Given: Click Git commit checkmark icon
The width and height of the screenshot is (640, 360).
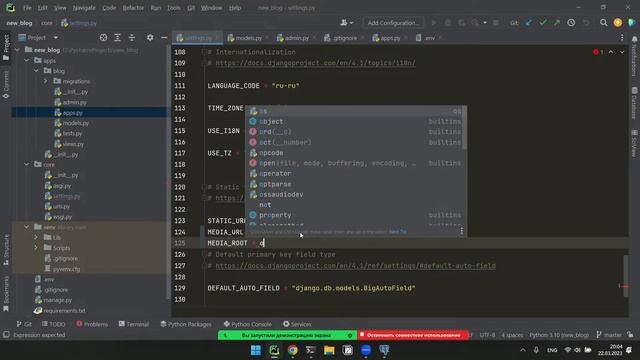Looking at the screenshot, I should (542, 23).
